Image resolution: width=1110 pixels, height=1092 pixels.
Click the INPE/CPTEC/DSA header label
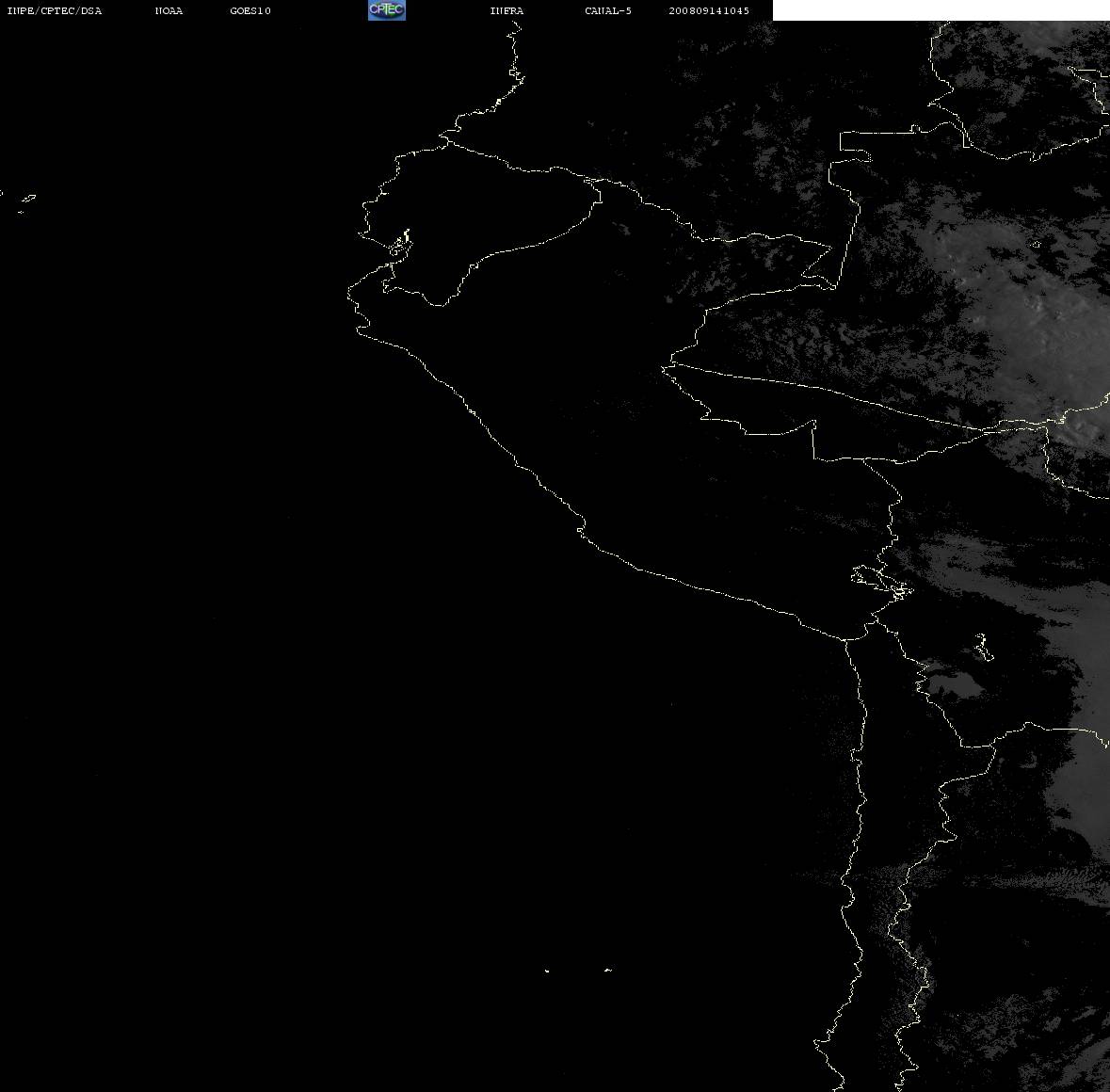pyautogui.click(x=55, y=10)
